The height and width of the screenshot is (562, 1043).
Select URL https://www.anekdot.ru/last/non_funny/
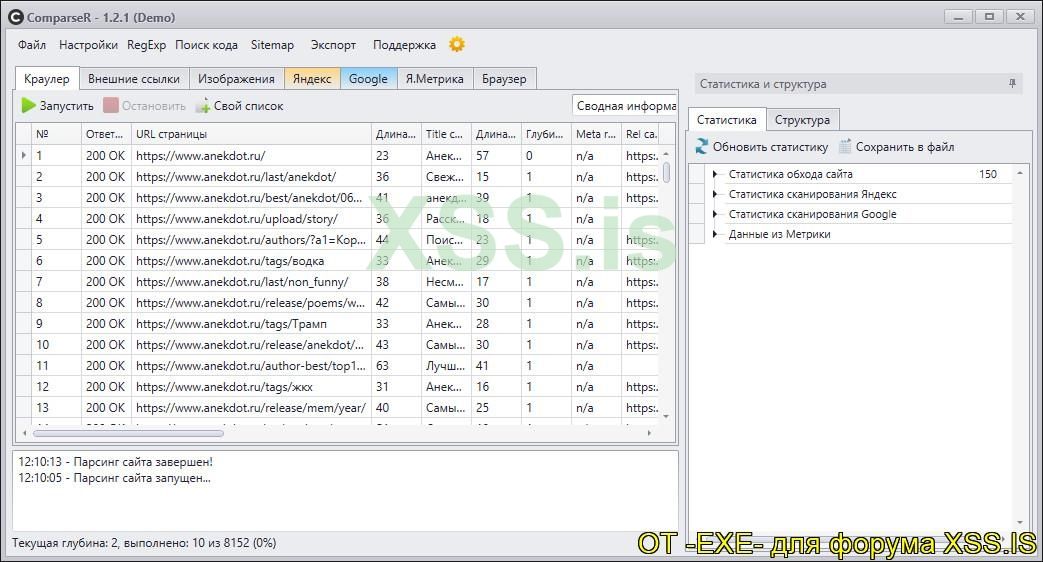pos(242,282)
